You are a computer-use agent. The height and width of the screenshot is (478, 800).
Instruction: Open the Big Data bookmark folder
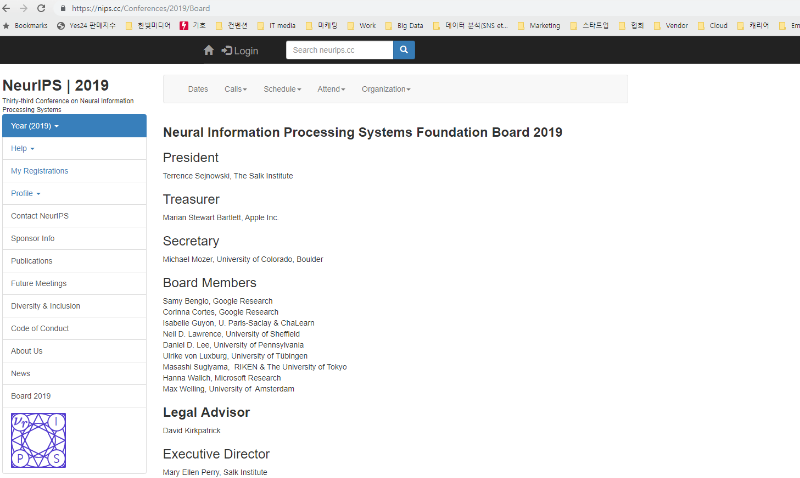404,26
